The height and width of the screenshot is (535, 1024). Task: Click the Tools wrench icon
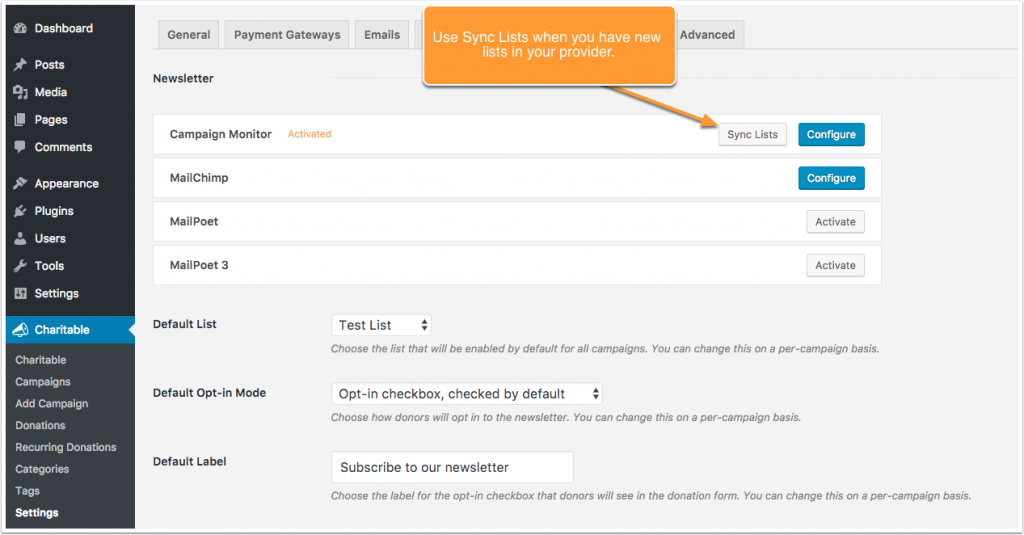pyautogui.click(x=20, y=266)
